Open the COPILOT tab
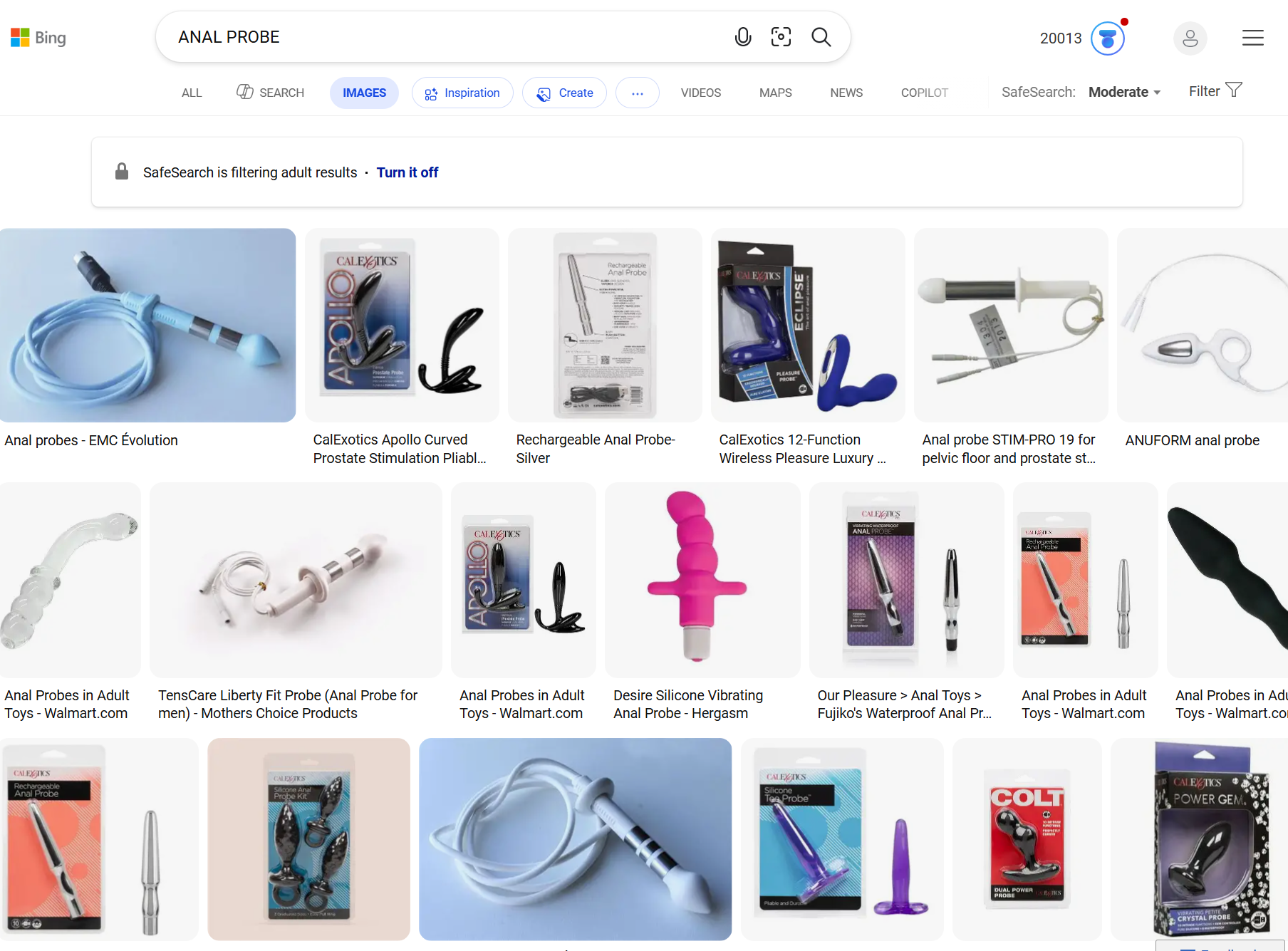 point(924,93)
